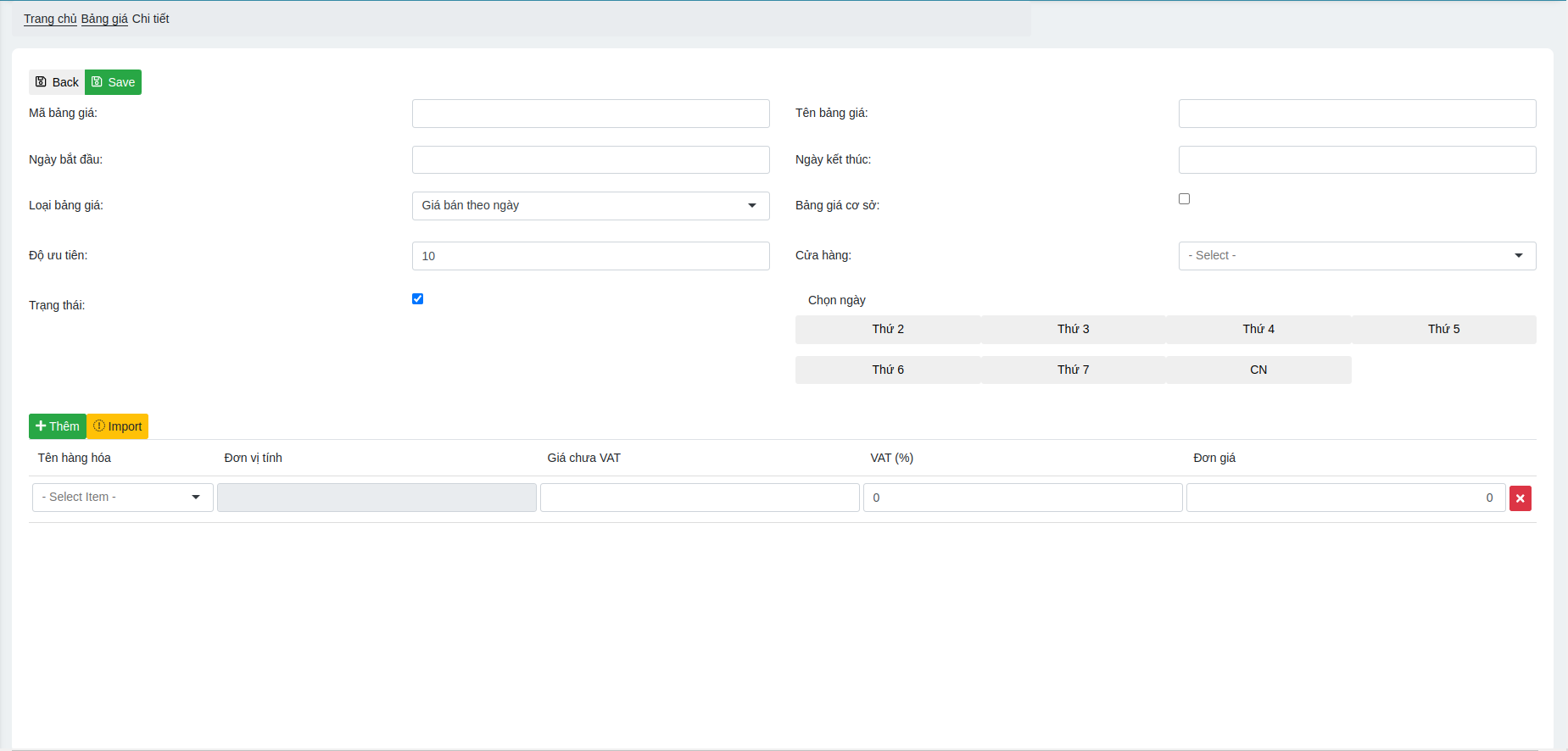
Task: Toggle Thứ 2 day selection
Action: [x=887, y=330]
